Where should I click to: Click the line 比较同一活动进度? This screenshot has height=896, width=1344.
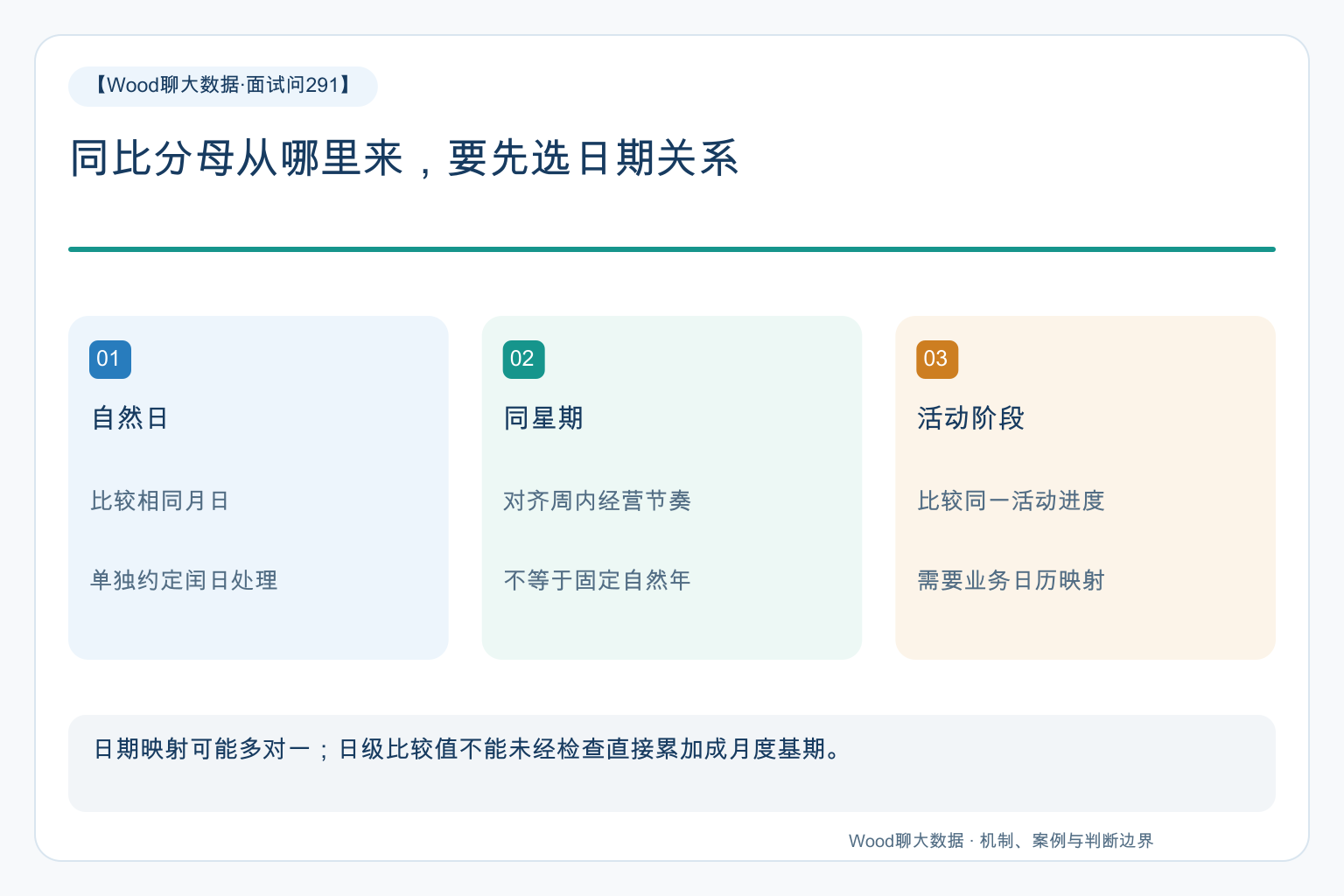coord(1011,500)
